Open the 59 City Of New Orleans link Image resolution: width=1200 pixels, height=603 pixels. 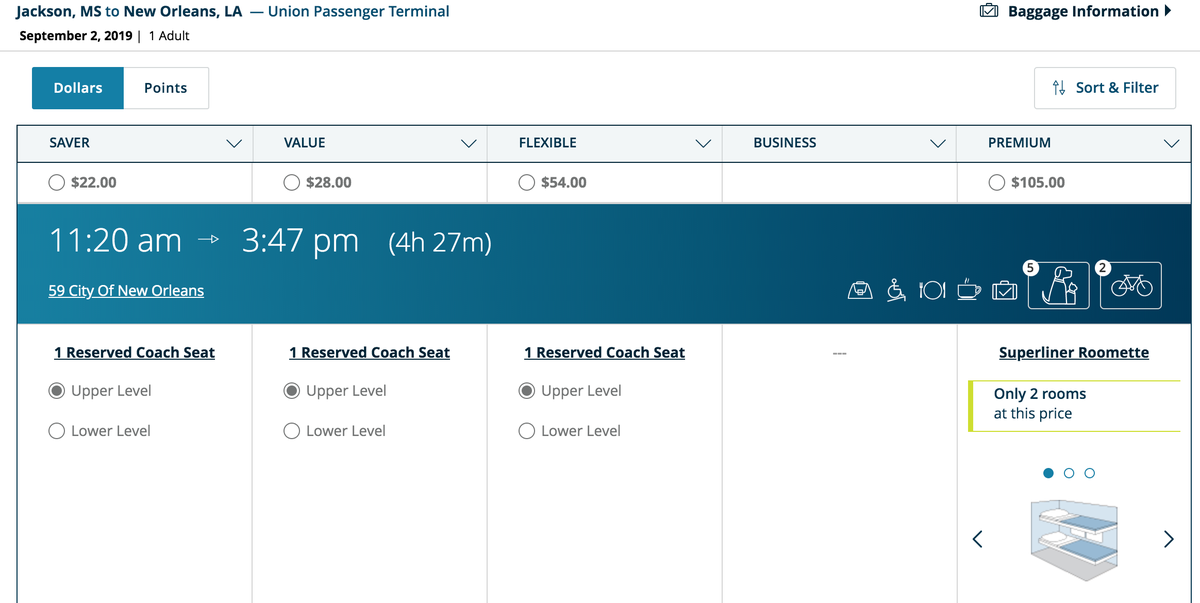click(x=126, y=290)
